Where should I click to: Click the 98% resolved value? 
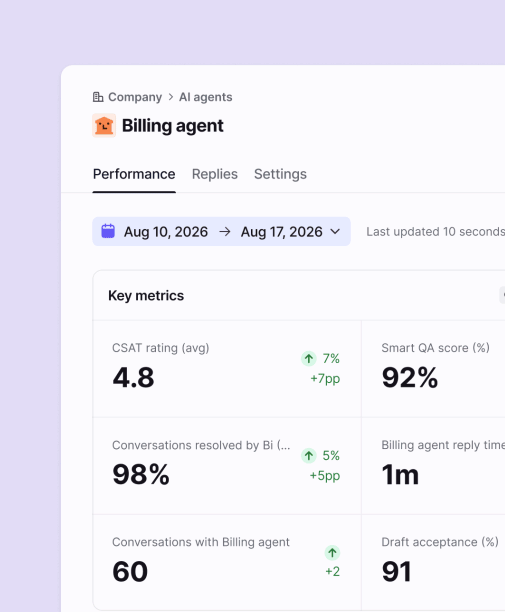(x=141, y=475)
